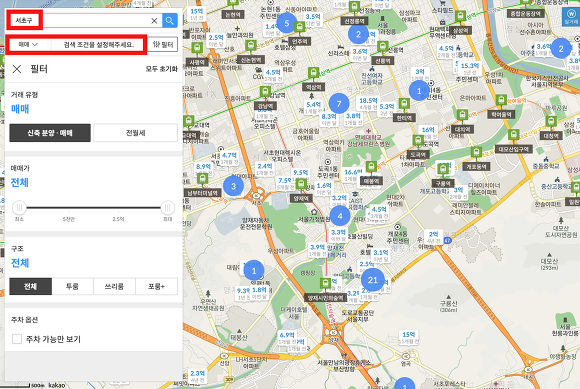580x389 pixels.
Task: Click 모두 초기화 reset link
Action: (162, 69)
